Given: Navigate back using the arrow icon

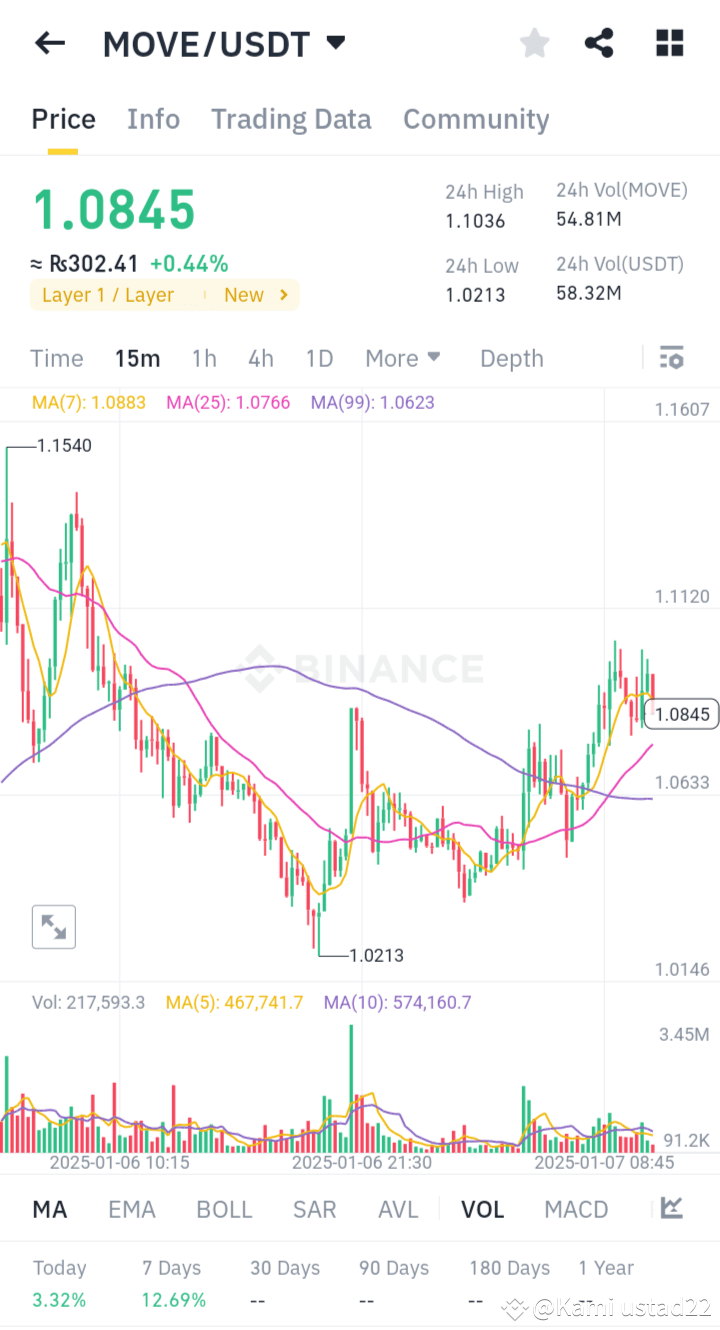Looking at the screenshot, I should tap(49, 42).
